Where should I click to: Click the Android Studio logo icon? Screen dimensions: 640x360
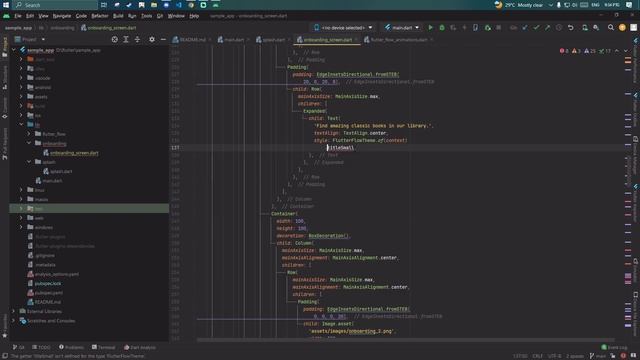tap(6, 16)
